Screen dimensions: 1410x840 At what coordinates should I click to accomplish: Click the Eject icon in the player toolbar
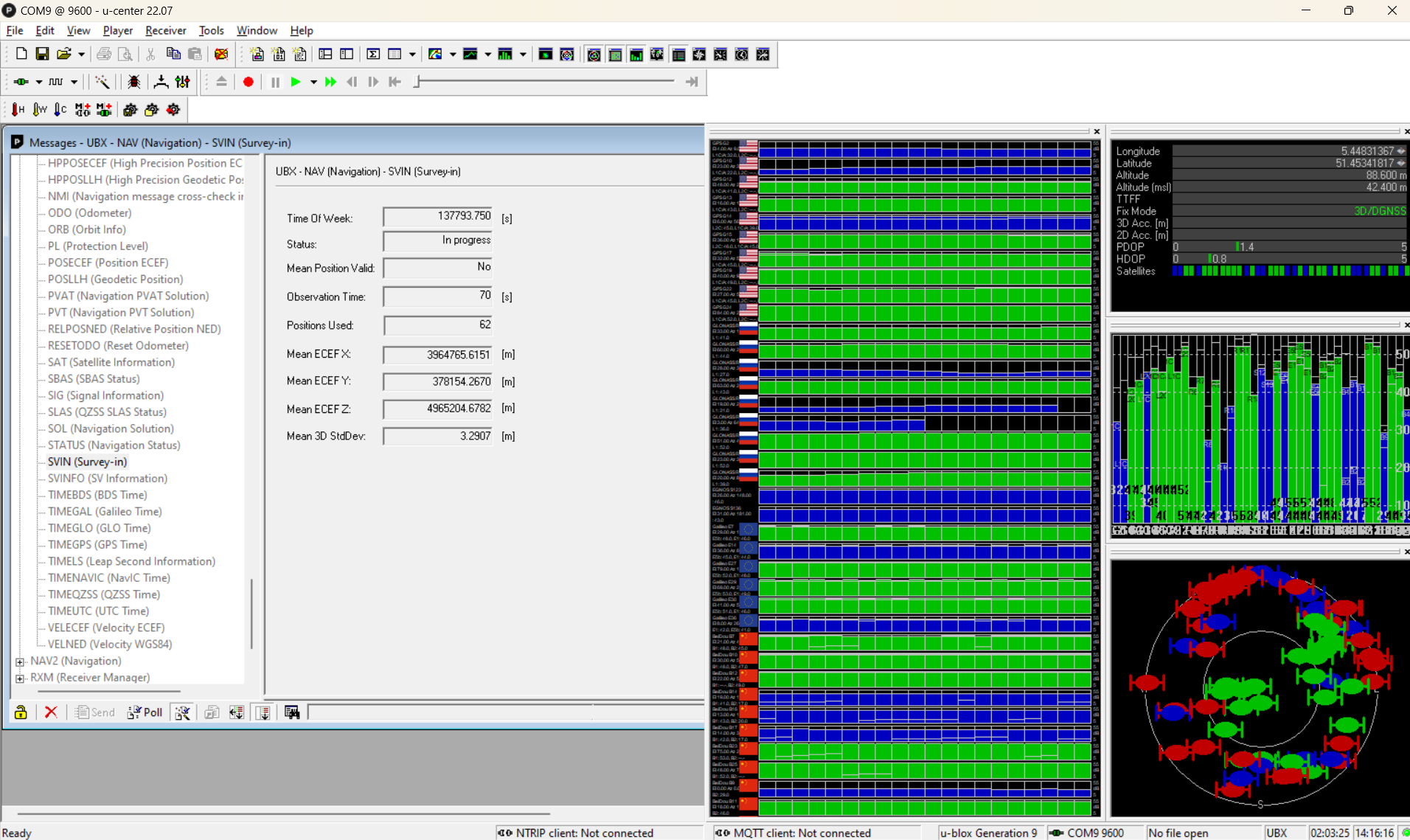221,82
